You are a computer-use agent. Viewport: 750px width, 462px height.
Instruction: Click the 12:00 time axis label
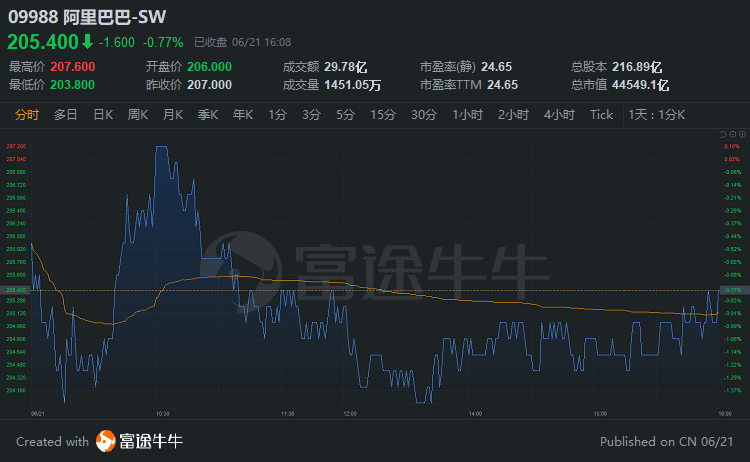click(x=350, y=414)
